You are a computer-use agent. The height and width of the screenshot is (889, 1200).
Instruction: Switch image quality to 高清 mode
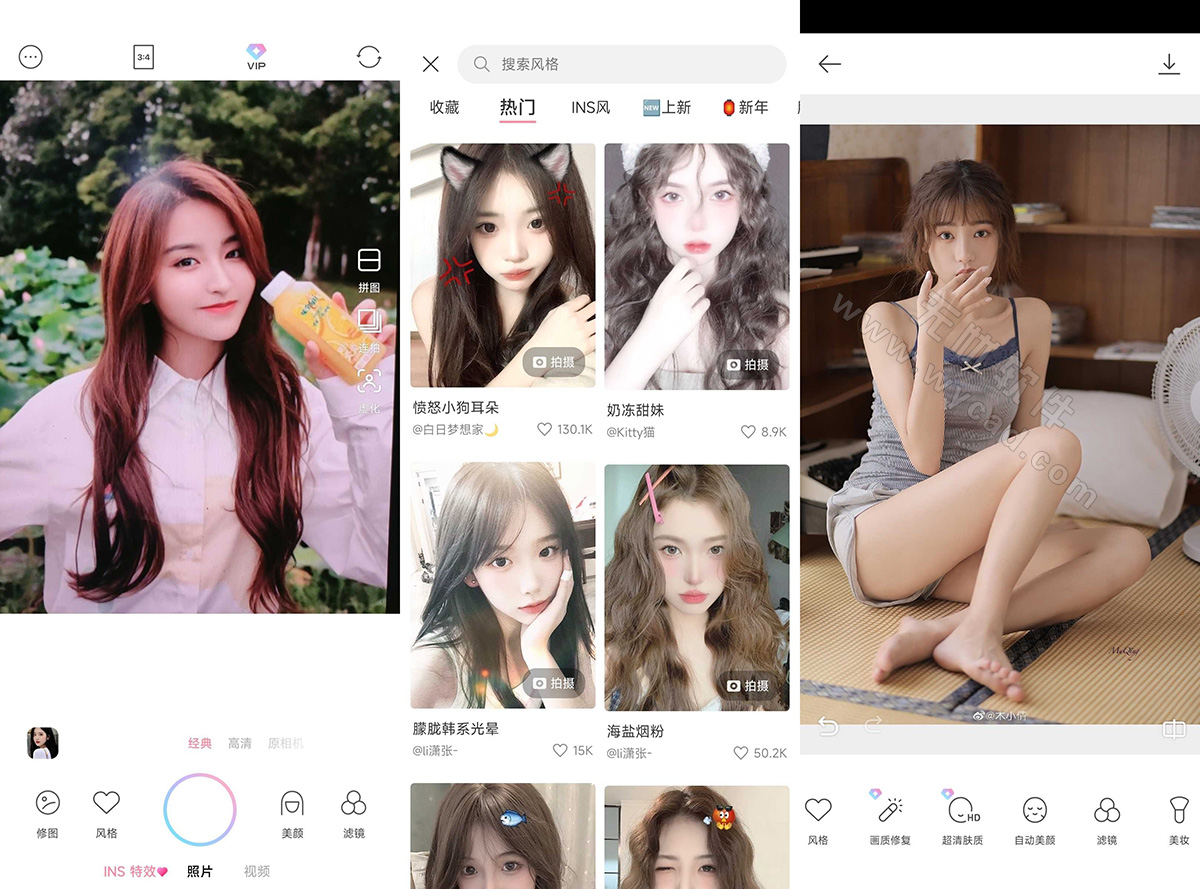240,743
